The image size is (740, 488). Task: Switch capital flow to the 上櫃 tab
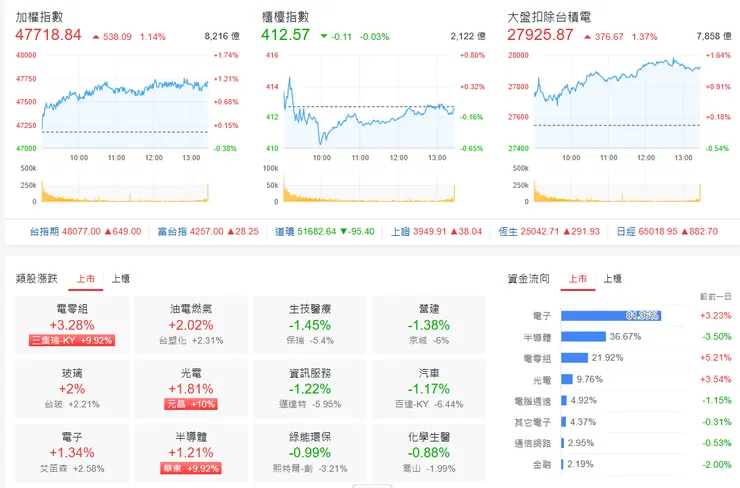pos(613,279)
